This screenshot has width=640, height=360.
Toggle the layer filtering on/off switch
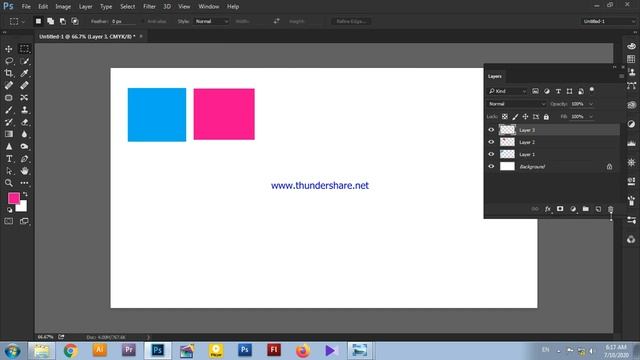coord(592,90)
